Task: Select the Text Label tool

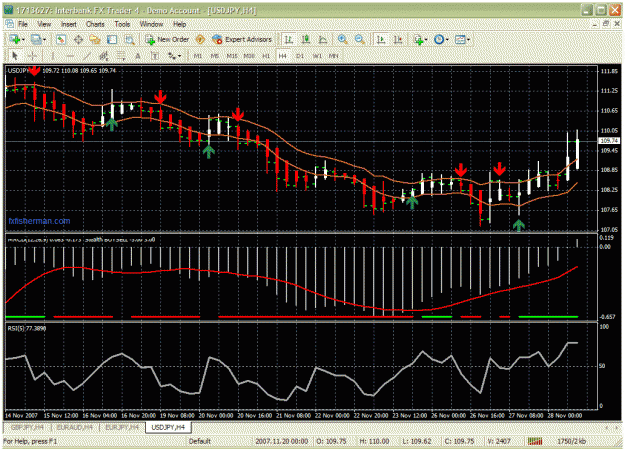Action: pos(155,56)
